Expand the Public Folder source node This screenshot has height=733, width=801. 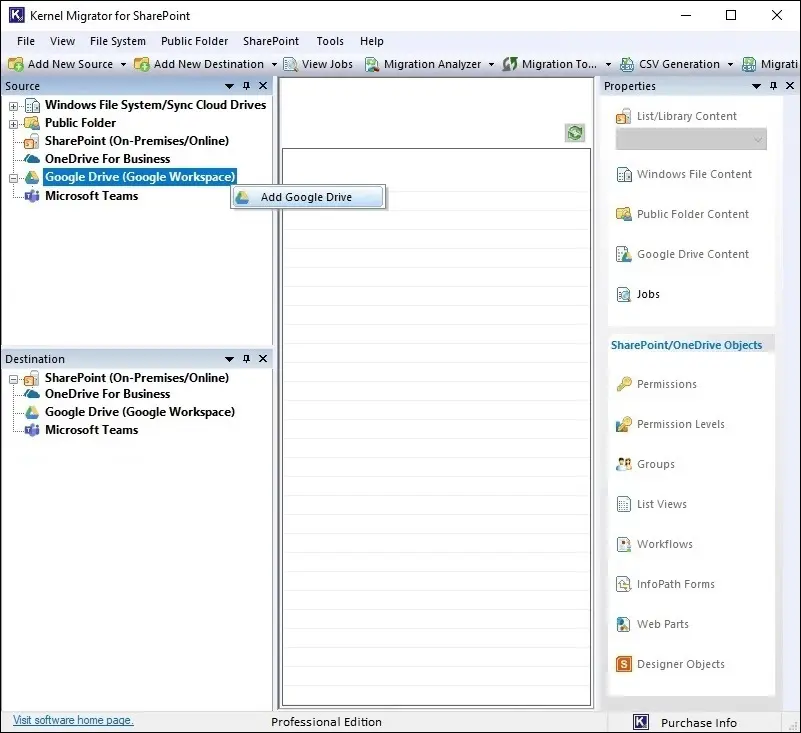(13, 124)
